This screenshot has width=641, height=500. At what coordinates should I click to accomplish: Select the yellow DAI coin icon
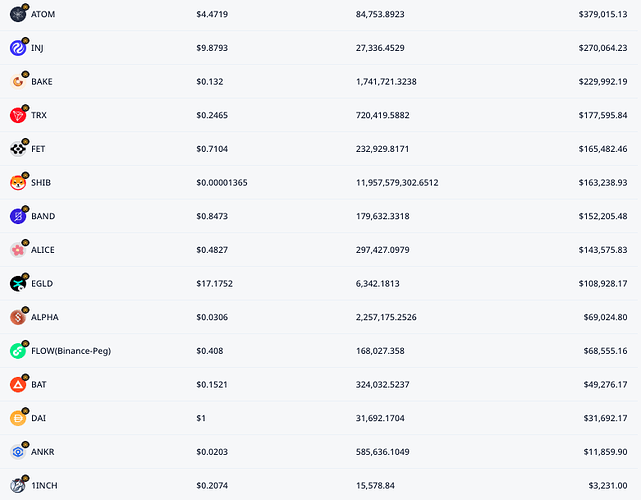pyautogui.click(x=18, y=419)
